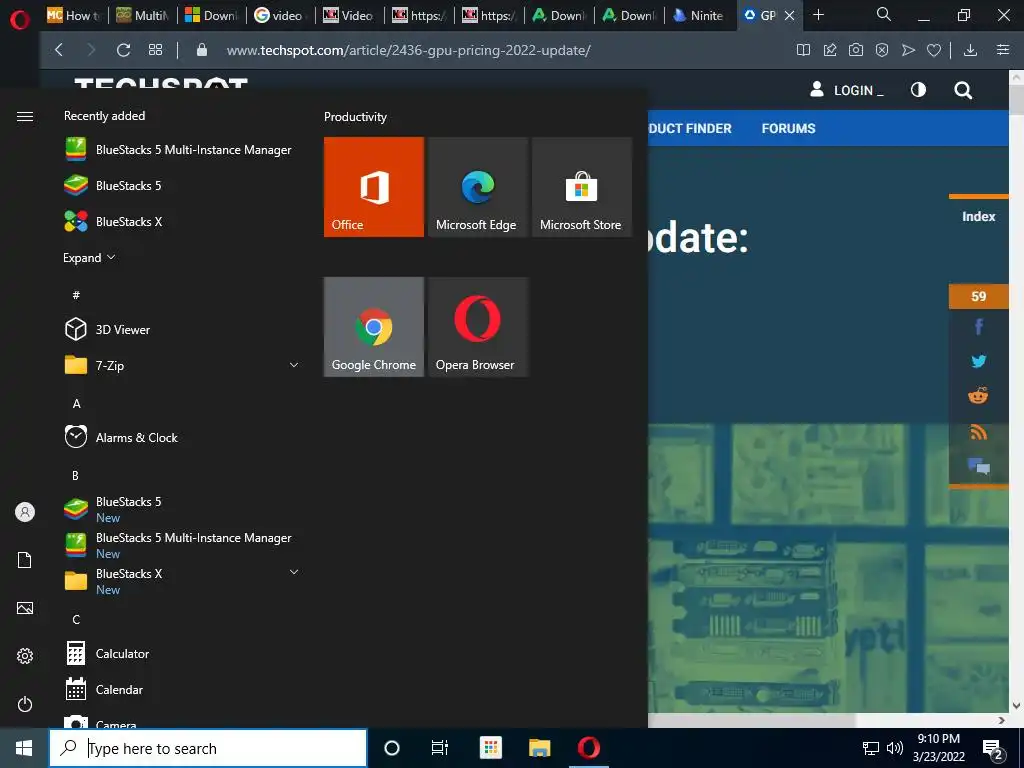Image resolution: width=1024 pixels, height=768 pixels.
Task: Switch to the Ninite tab
Action: pos(699,15)
